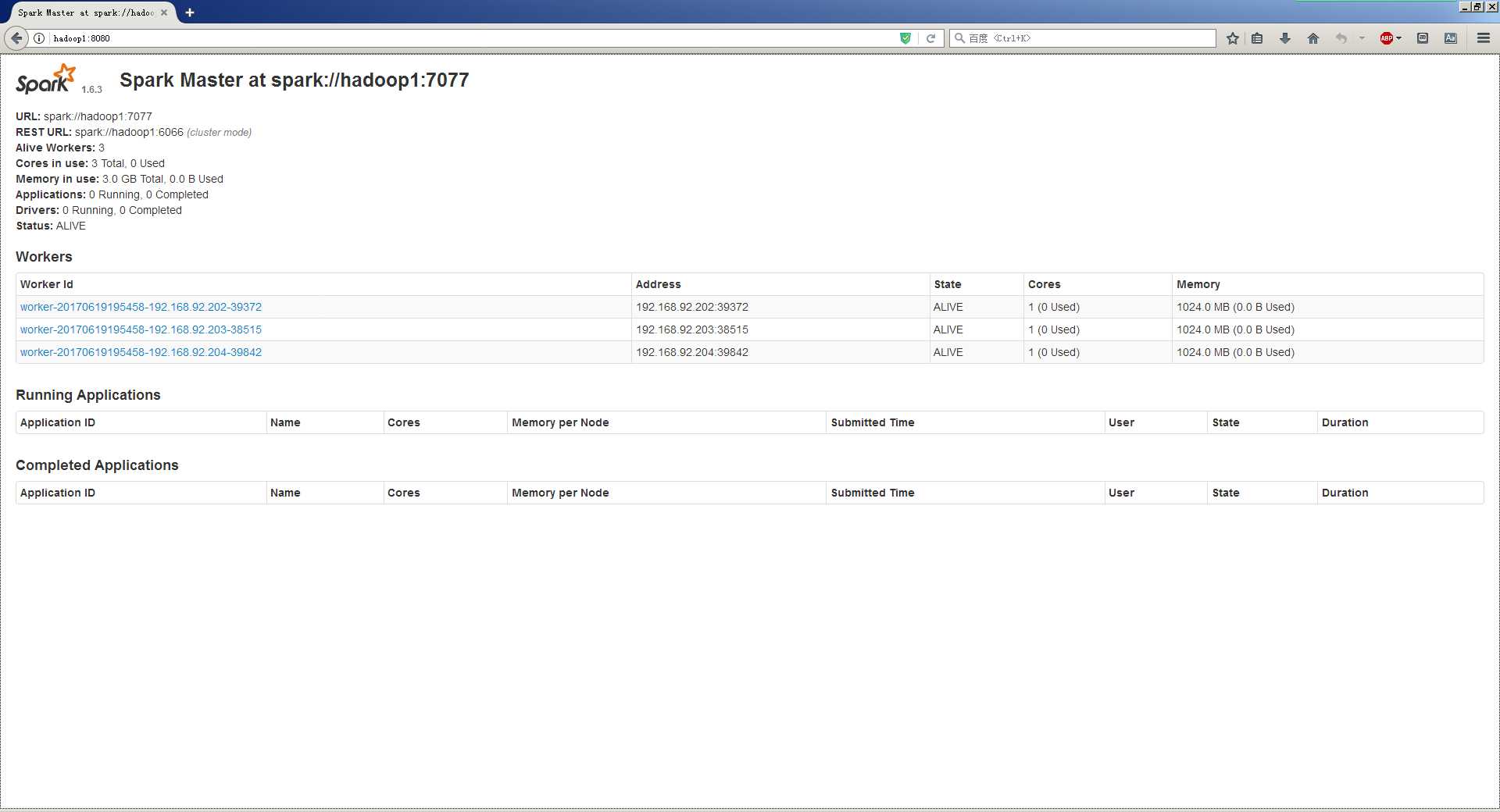The width and height of the screenshot is (1500, 812).
Task: Go to the home page icon
Action: 1313,38
